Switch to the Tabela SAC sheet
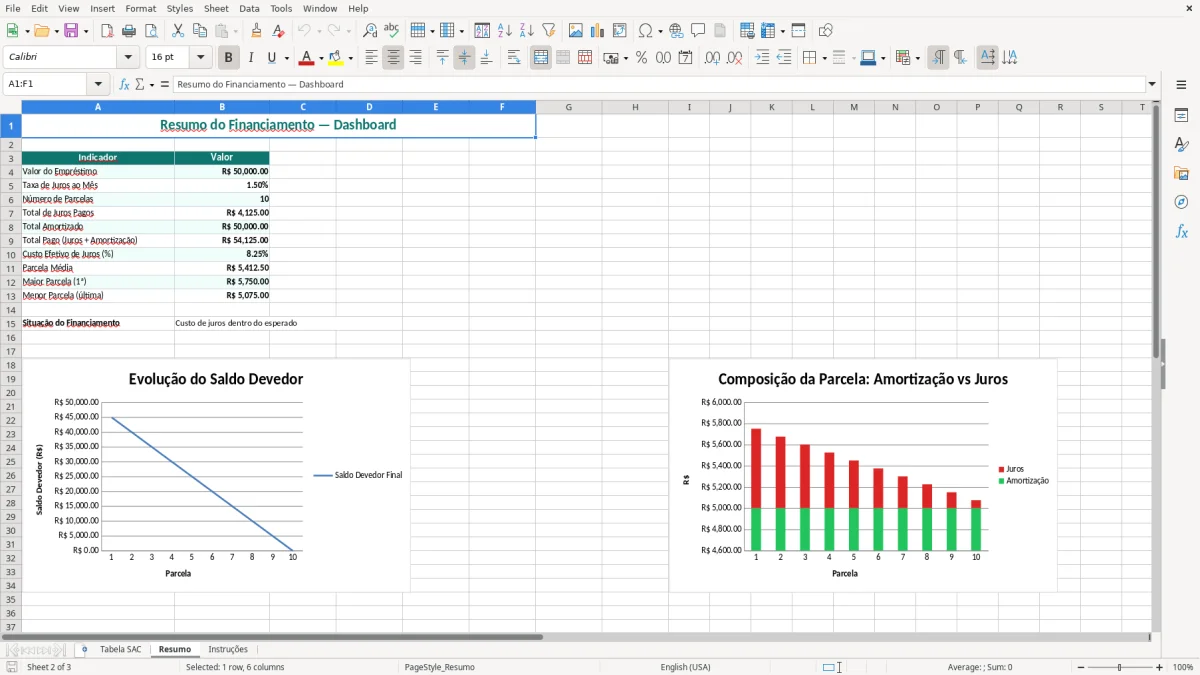The image size is (1200, 675). 121,649
